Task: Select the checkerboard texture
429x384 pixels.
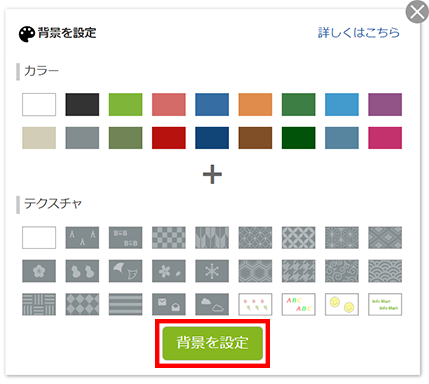Action: tap(169, 238)
